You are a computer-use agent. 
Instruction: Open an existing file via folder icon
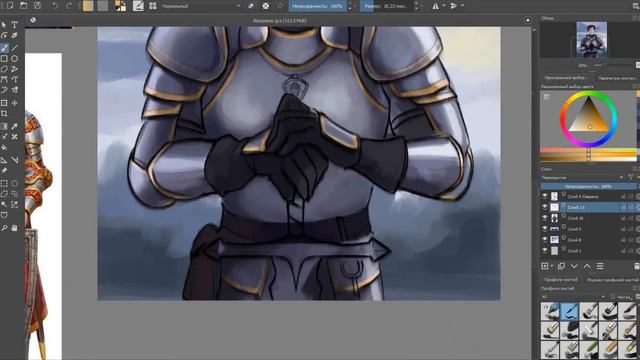tap(24, 5)
